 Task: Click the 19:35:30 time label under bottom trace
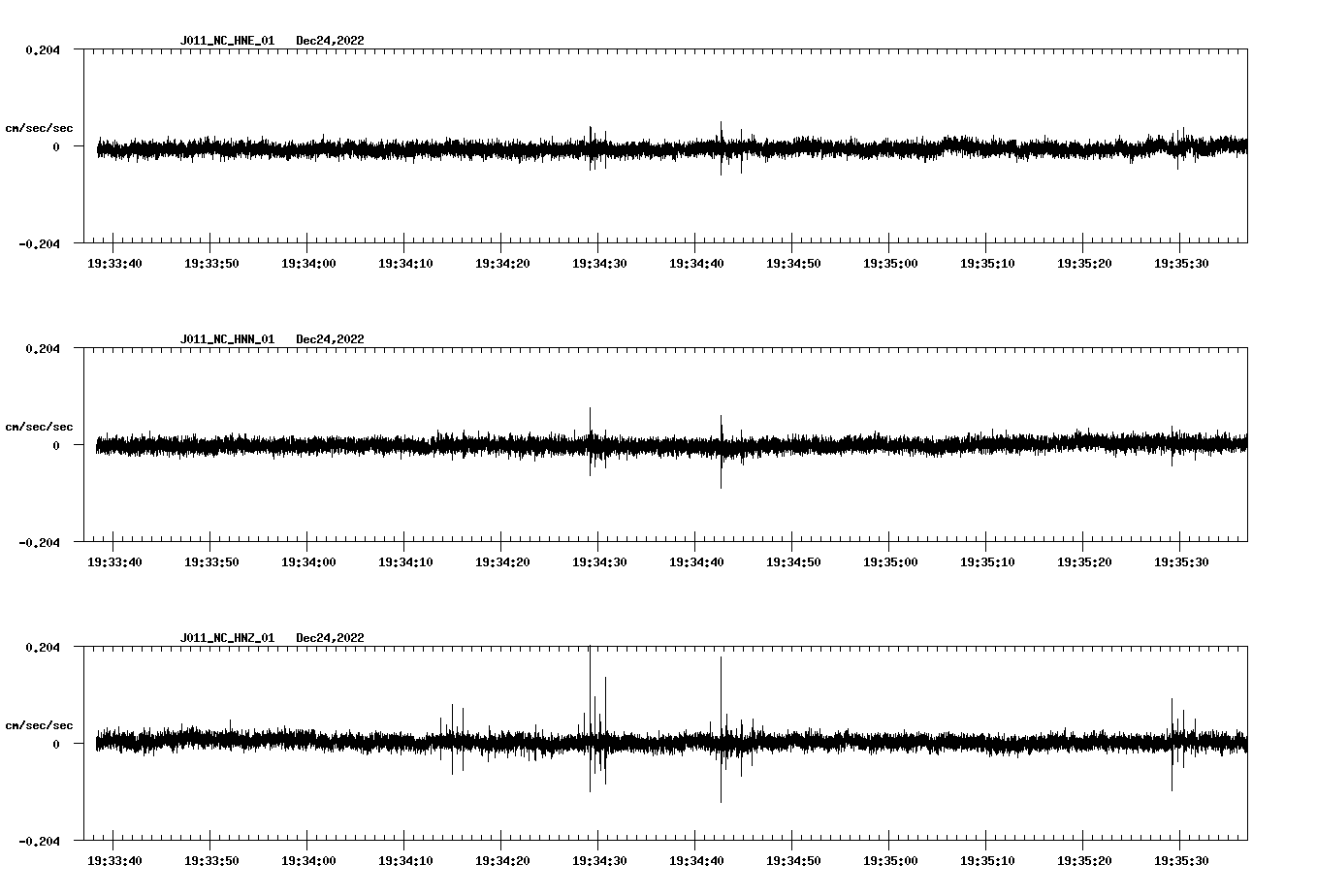1182,859
